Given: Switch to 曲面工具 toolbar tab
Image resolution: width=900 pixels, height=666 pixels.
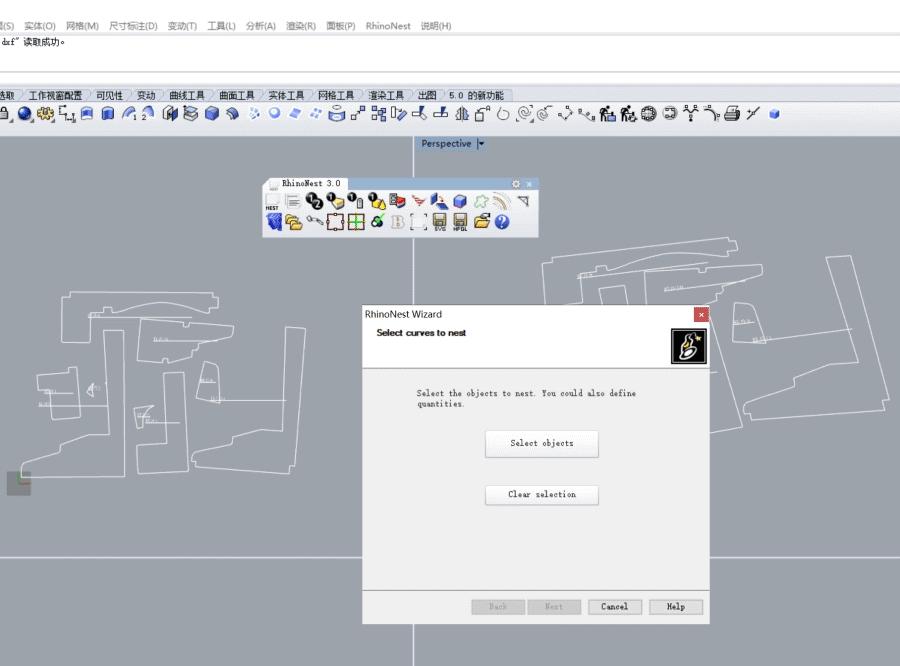Looking at the screenshot, I should [236, 95].
